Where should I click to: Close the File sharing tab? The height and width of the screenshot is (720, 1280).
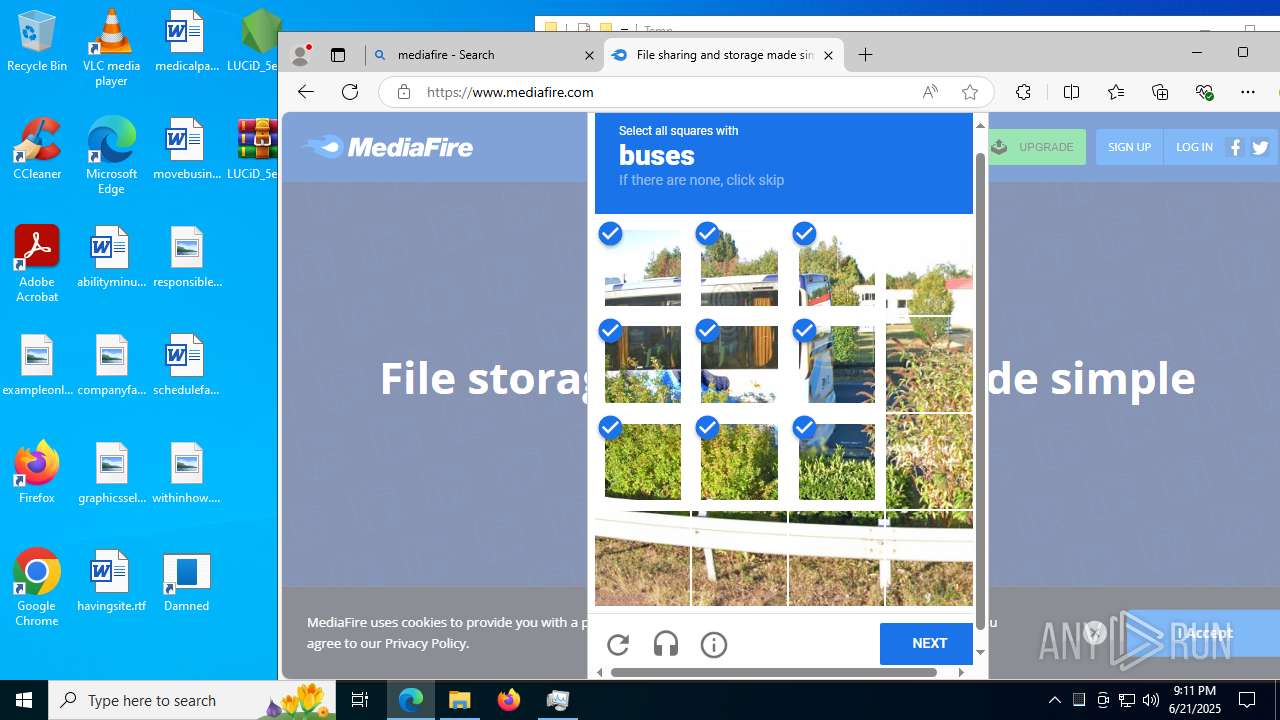[828, 55]
